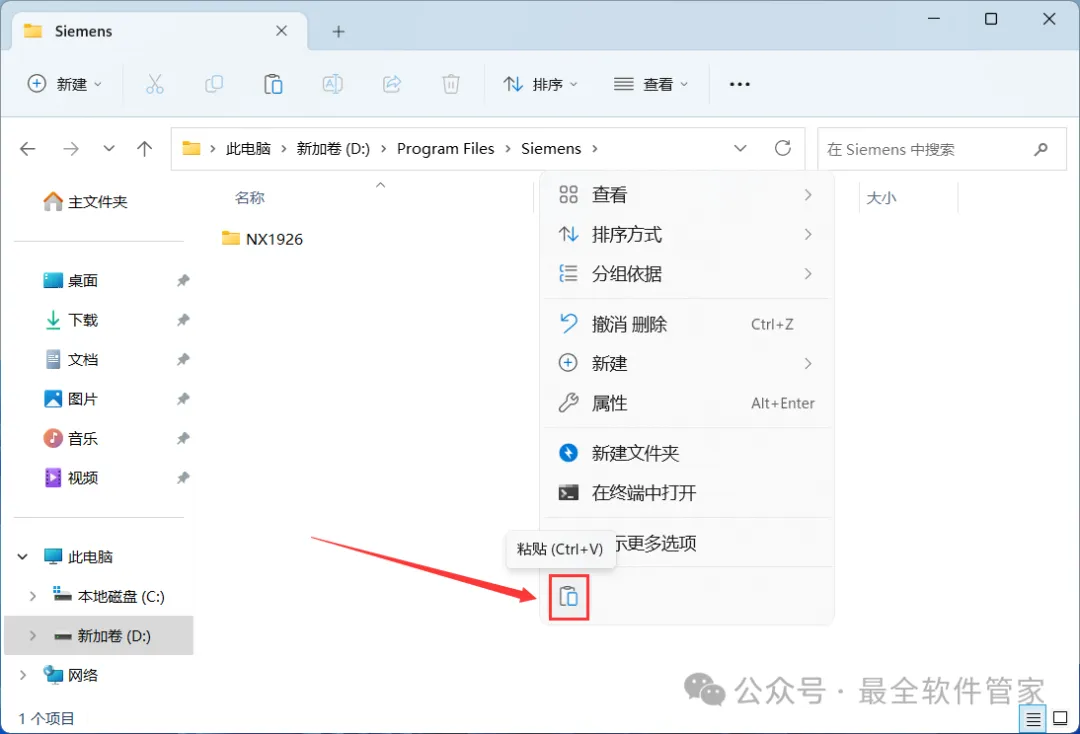Unpin 桌面 using its pin icon
The image size is (1080, 734).
[183, 281]
